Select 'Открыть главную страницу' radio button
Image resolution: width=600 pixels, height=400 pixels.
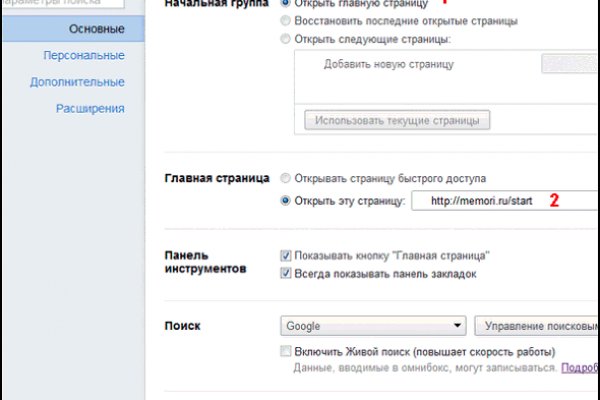pyautogui.click(x=287, y=3)
